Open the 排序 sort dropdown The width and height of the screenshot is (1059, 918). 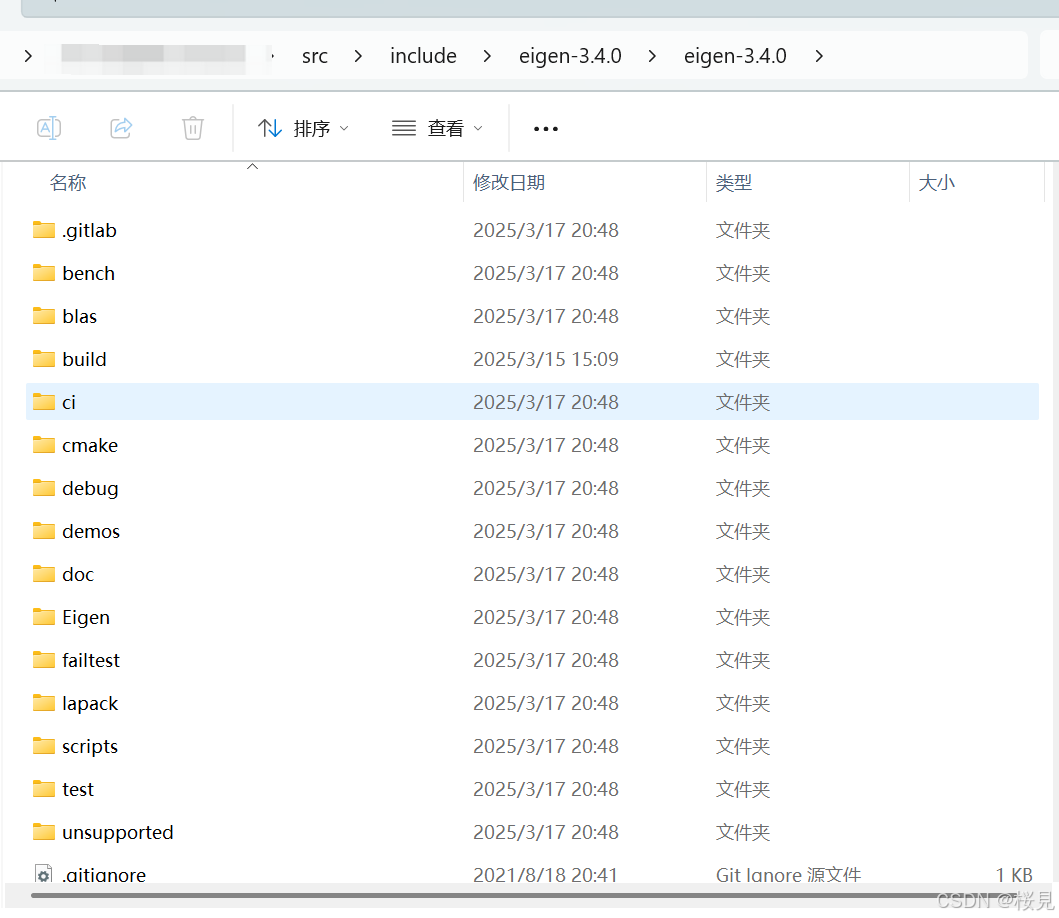click(303, 128)
